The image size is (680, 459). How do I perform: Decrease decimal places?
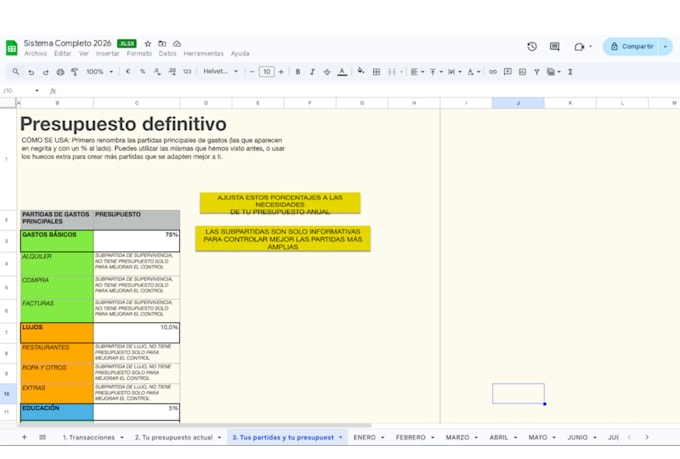(x=157, y=72)
